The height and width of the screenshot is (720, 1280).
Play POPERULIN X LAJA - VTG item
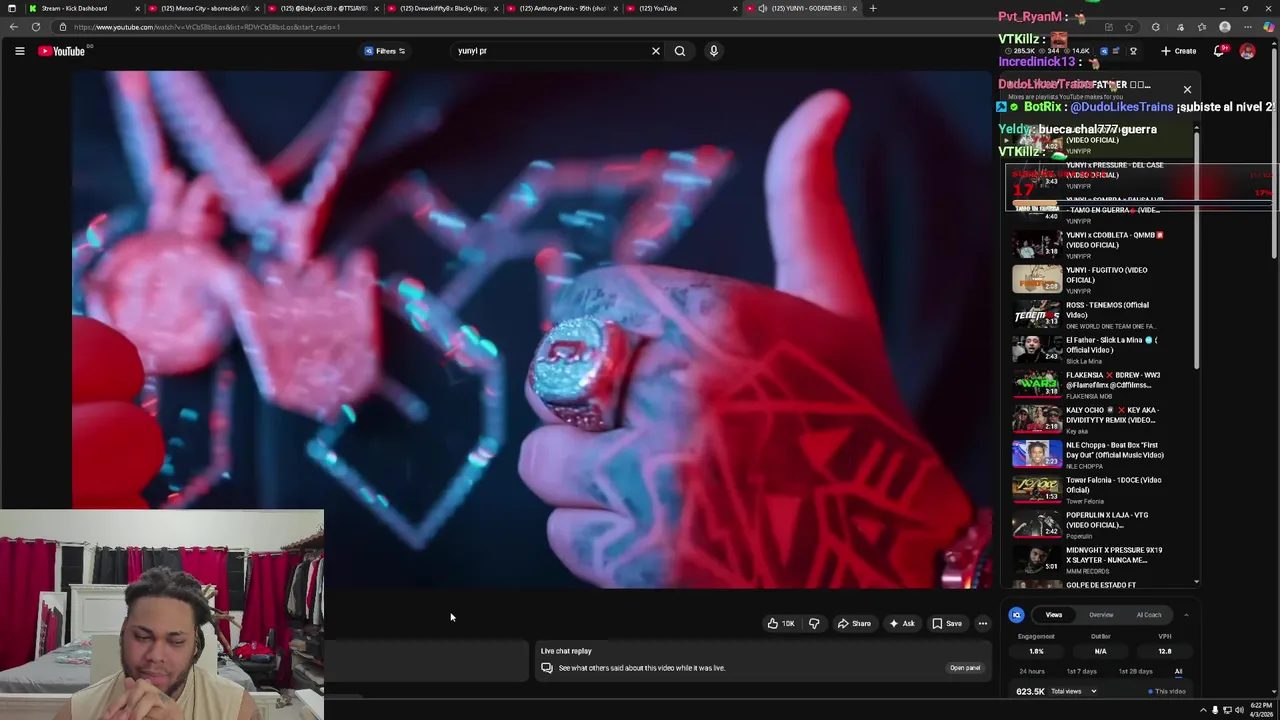pyautogui.click(x=1100, y=525)
